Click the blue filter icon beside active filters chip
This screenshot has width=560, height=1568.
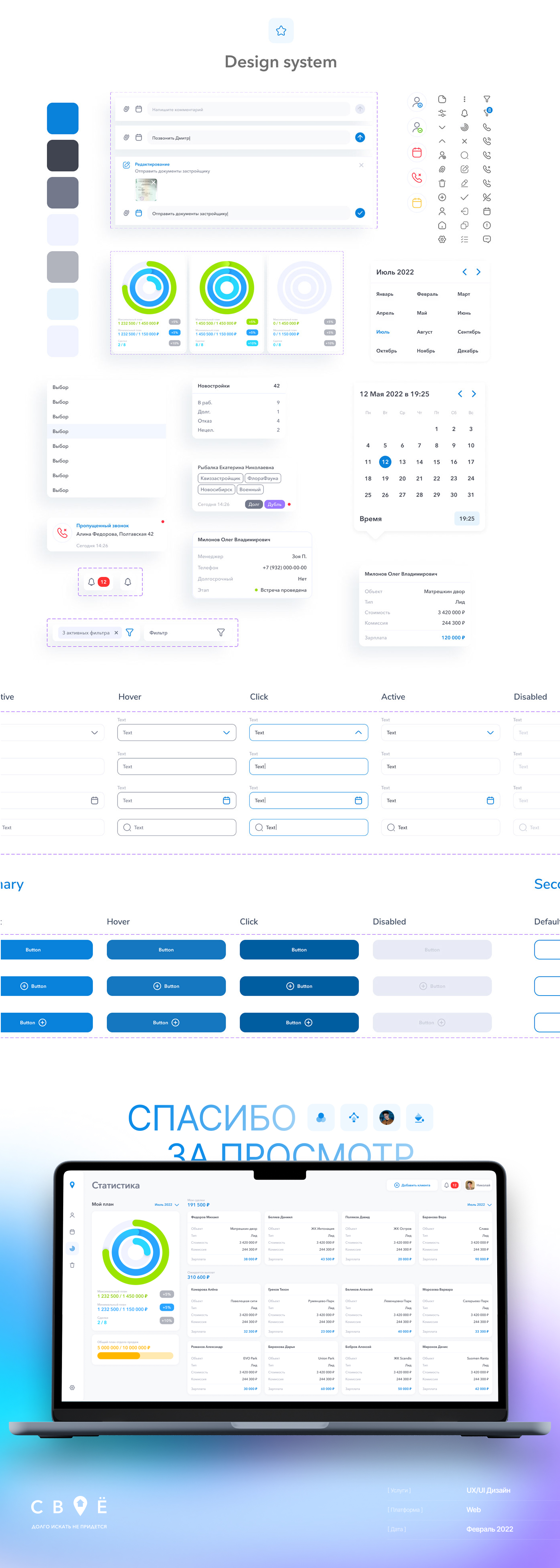[130, 632]
